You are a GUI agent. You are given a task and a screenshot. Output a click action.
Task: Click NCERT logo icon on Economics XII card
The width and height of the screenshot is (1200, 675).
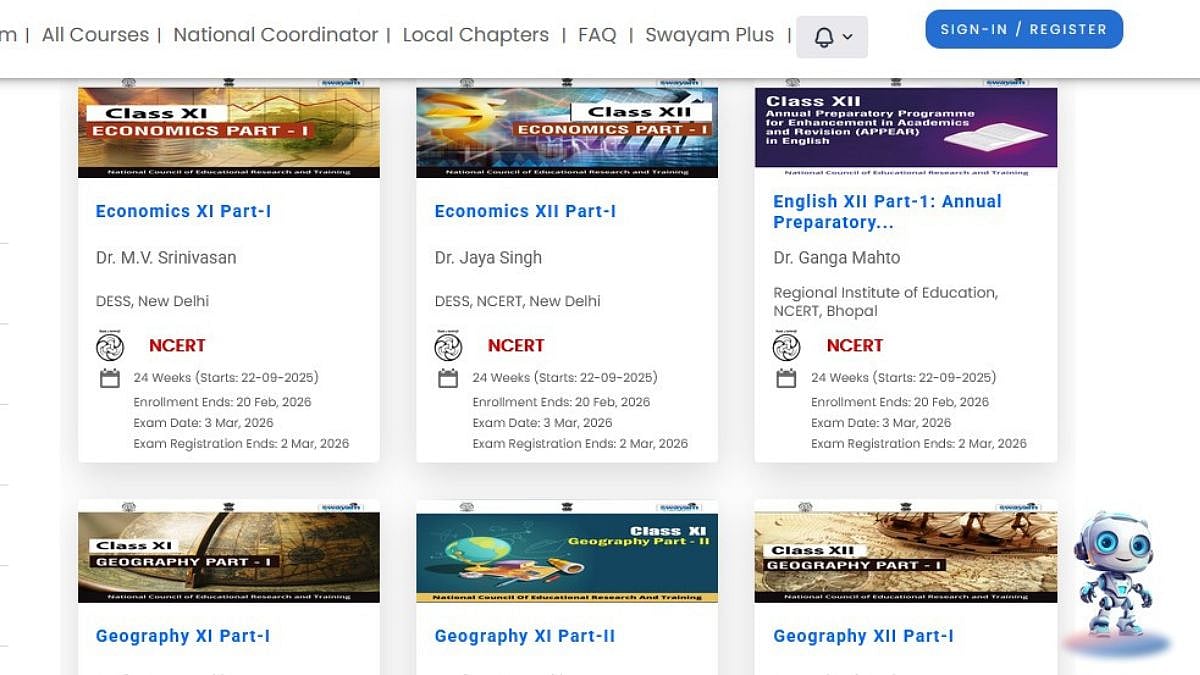pyautogui.click(x=448, y=346)
